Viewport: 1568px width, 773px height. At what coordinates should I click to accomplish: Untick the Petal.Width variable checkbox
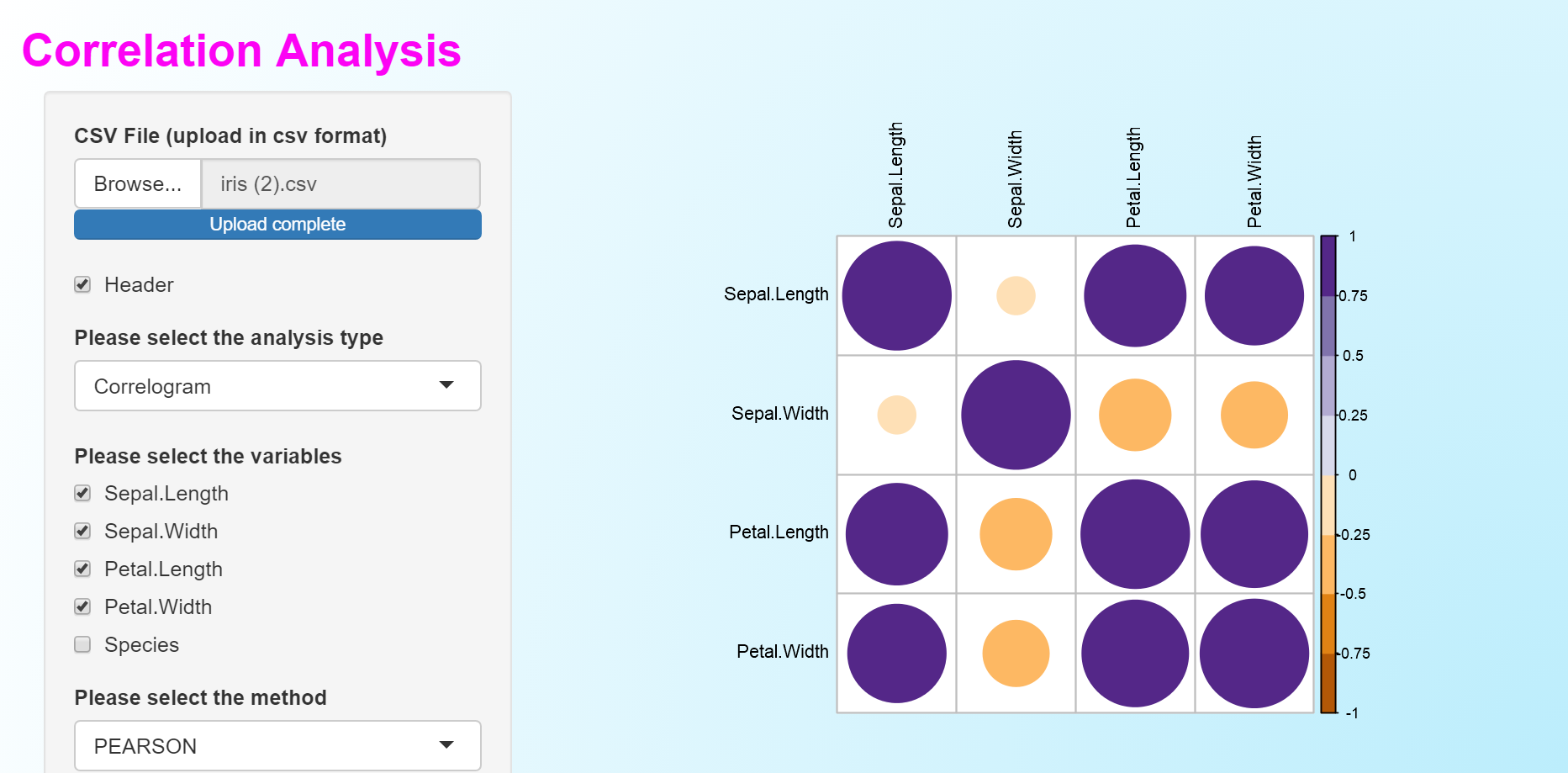(x=82, y=606)
